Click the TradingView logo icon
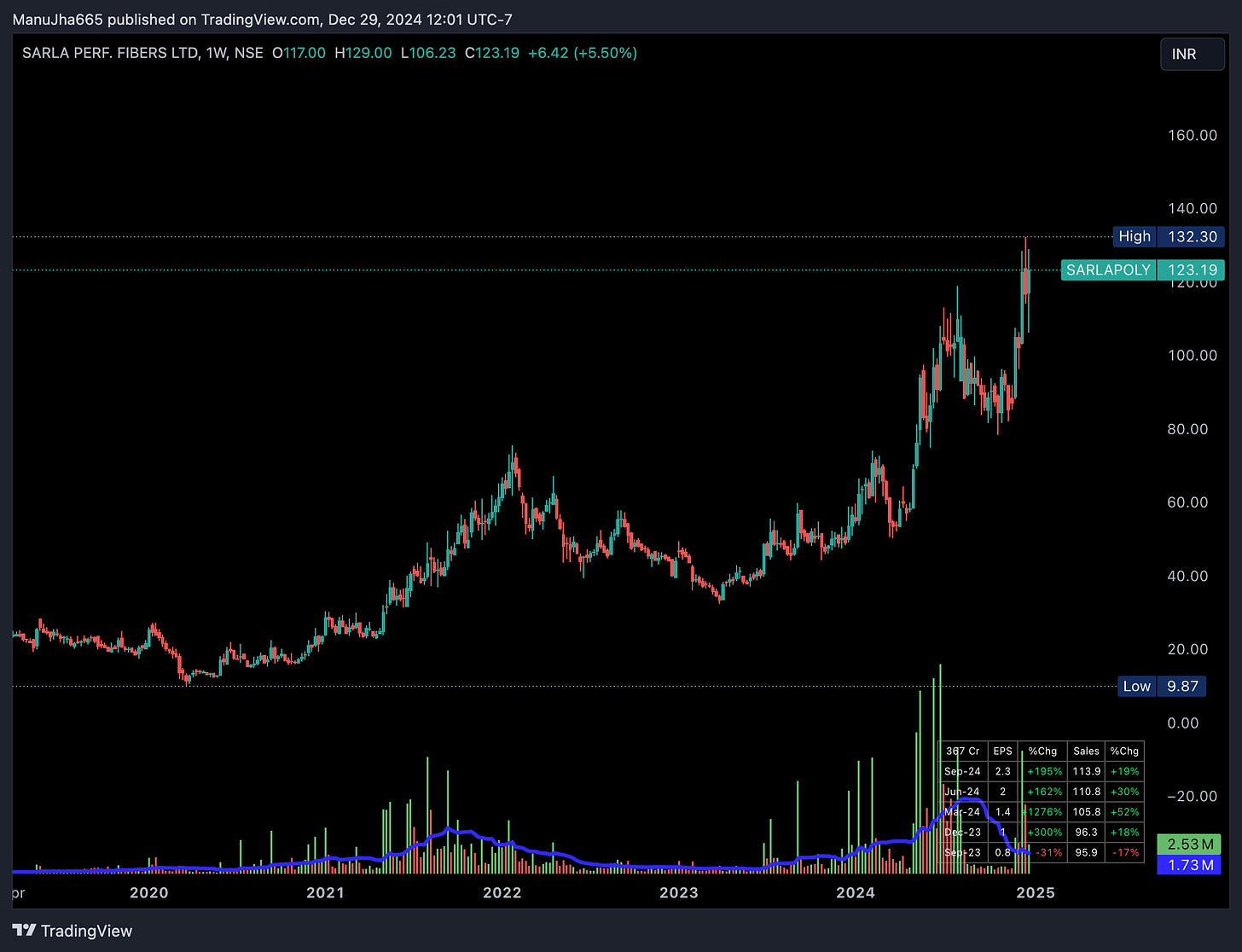Image resolution: width=1242 pixels, height=952 pixels. tap(24, 931)
